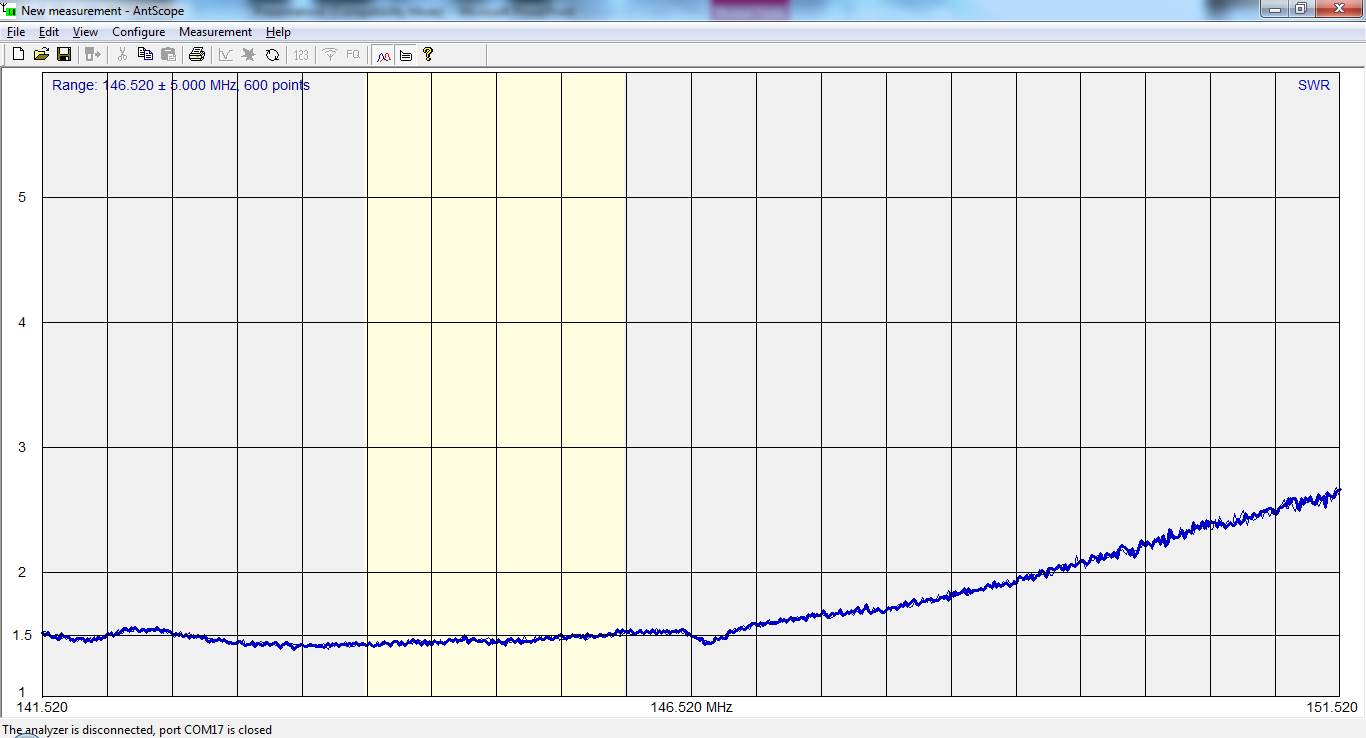Toggle the graph curves view button
Screen dimensions: 1366x738
[383, 55]
